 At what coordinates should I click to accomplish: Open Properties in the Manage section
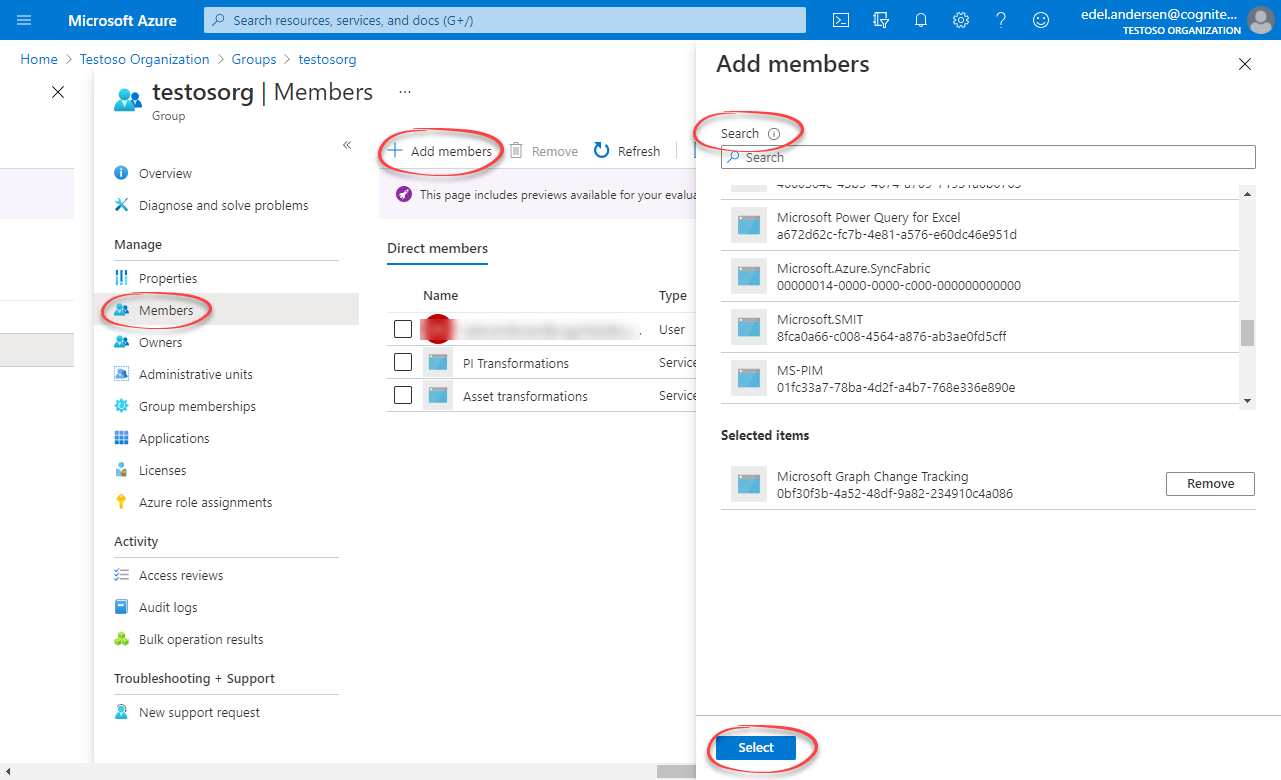tap(168, 278)
